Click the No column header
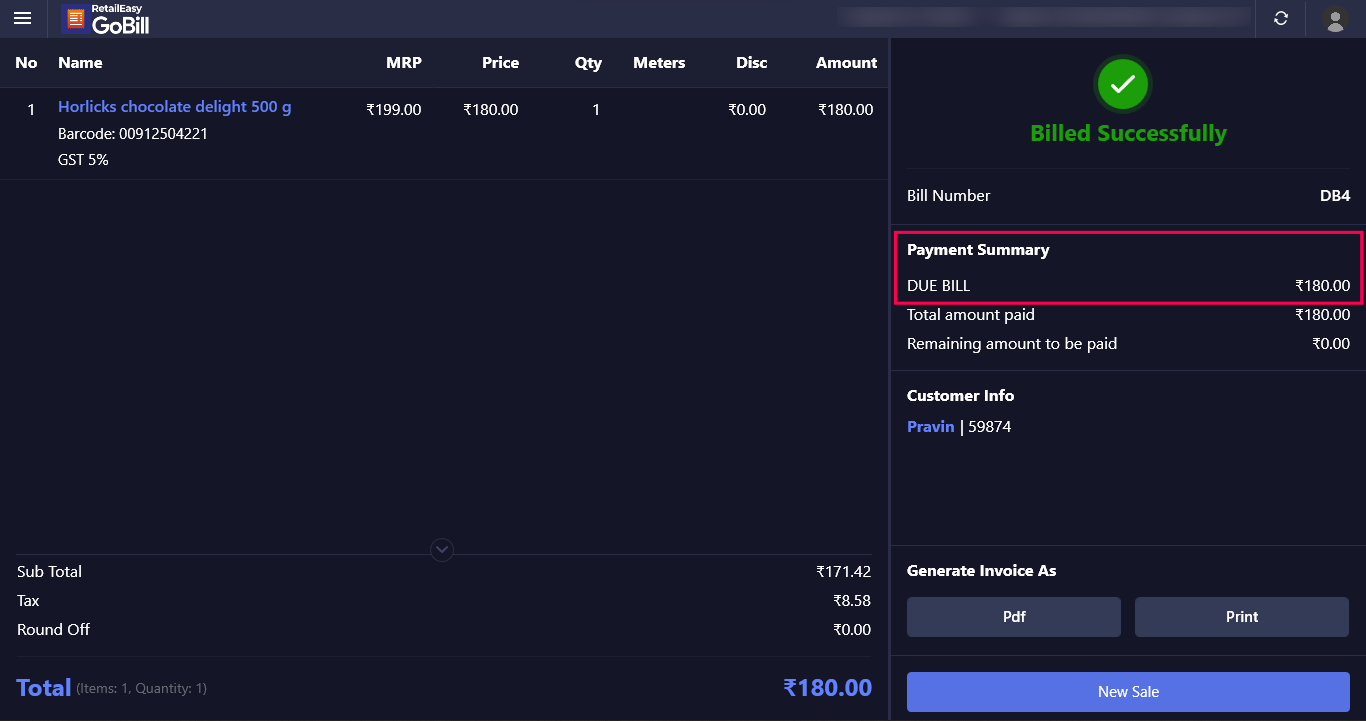The image size is (1366, 721). pos(26,63)
